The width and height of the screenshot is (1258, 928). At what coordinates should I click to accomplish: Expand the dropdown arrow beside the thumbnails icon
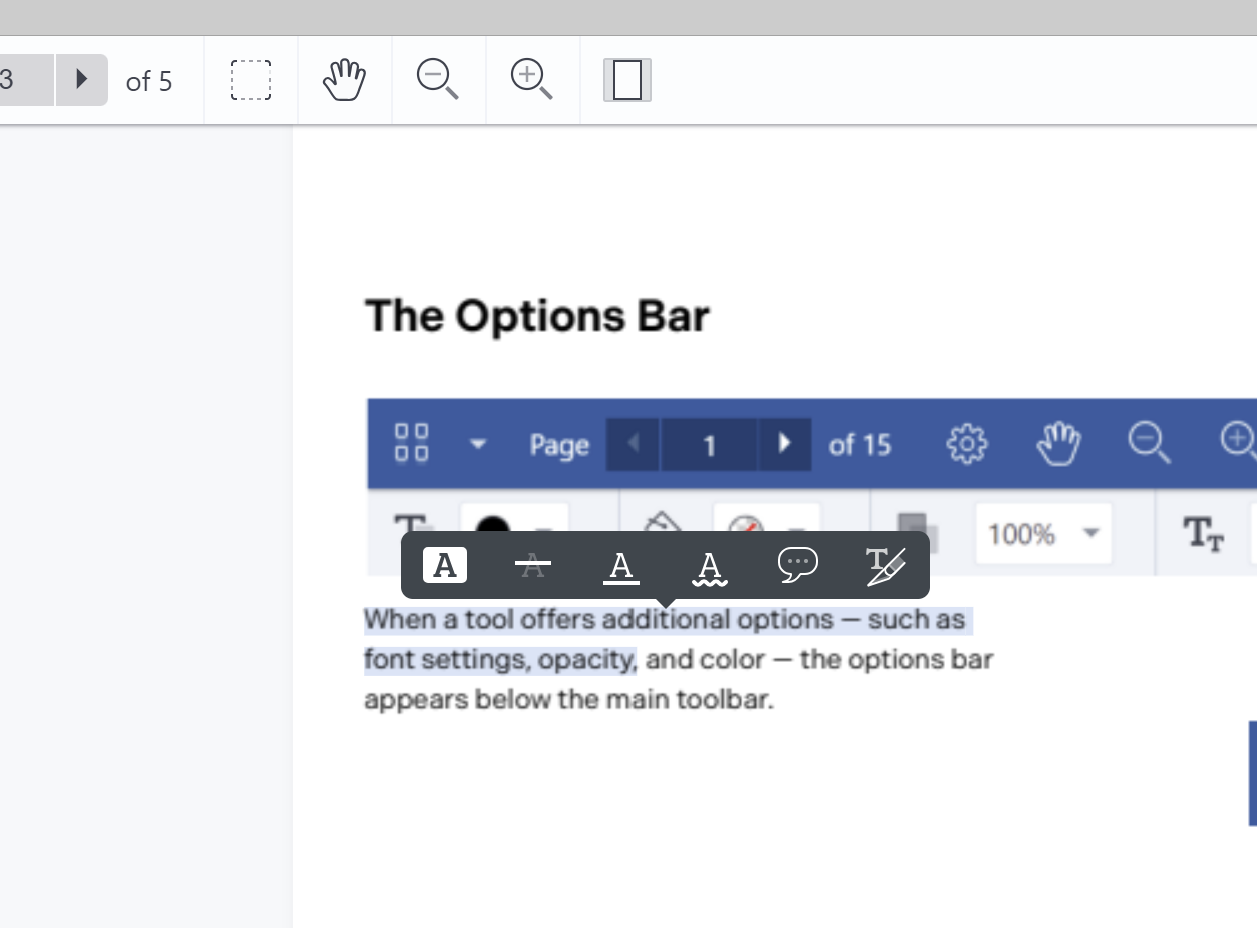coord(477,444)
